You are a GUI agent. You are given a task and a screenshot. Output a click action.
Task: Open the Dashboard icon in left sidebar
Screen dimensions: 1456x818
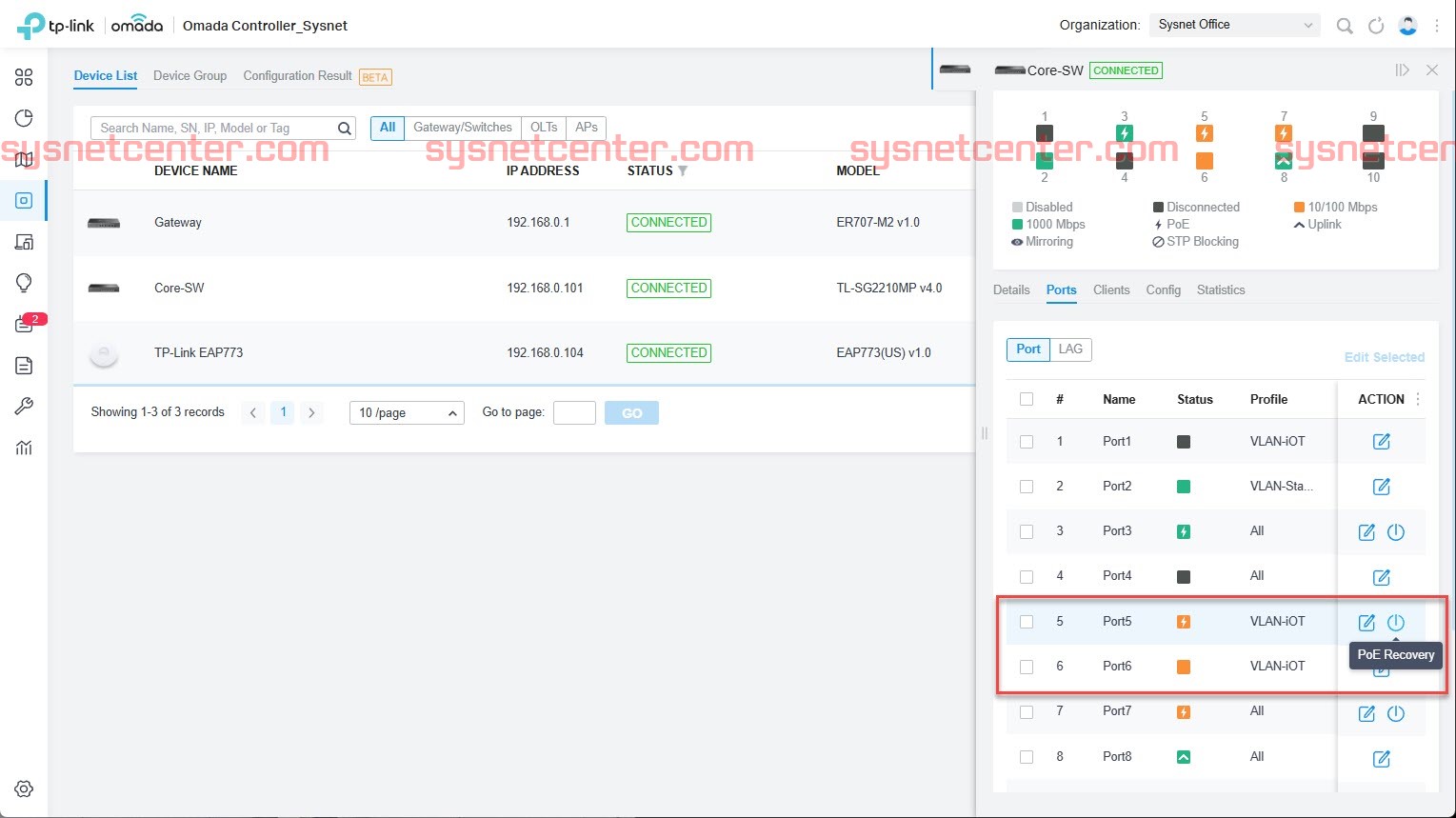click(24, 77)
